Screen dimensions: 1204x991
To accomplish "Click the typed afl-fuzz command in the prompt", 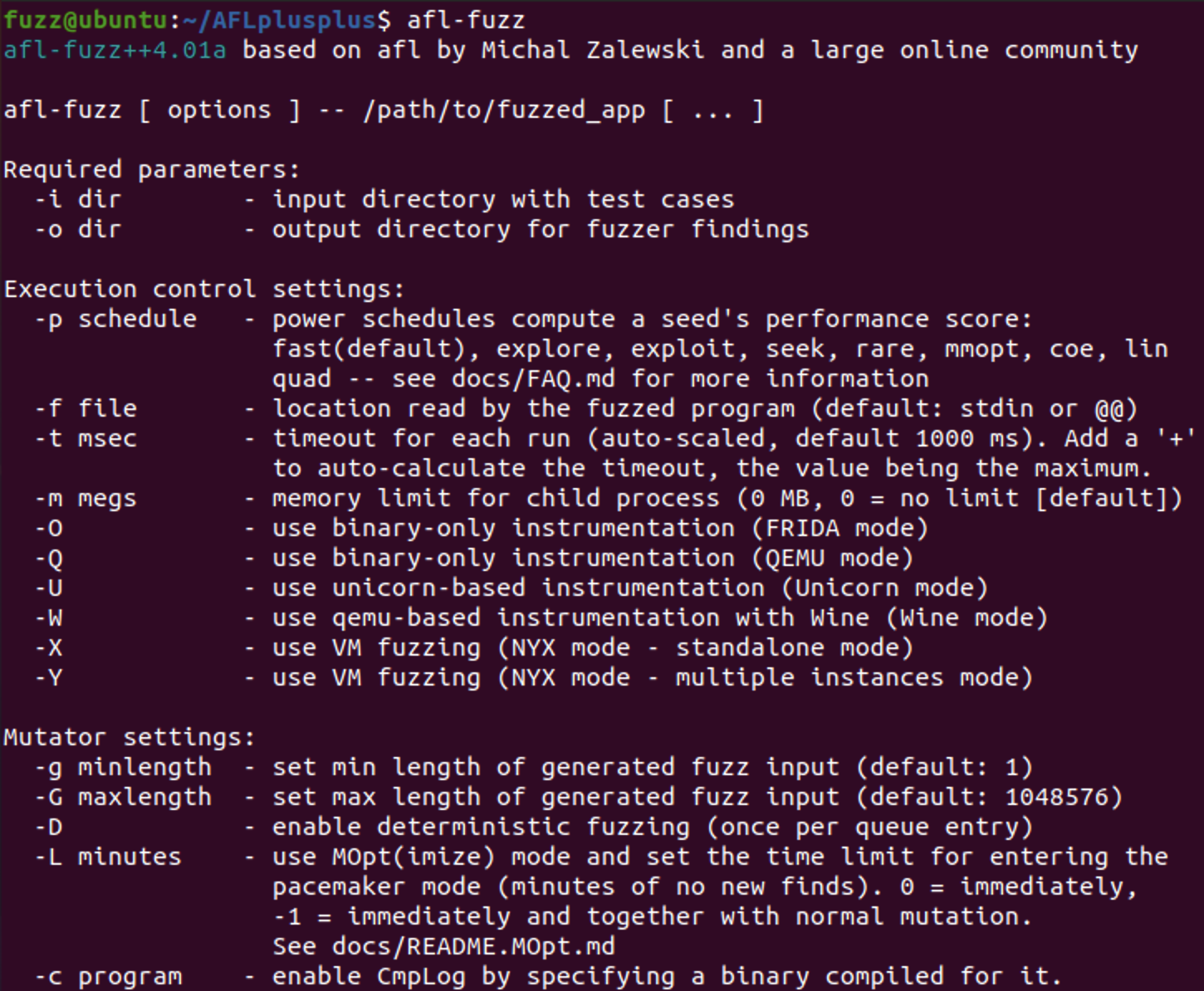I will [x=465, y=19].
